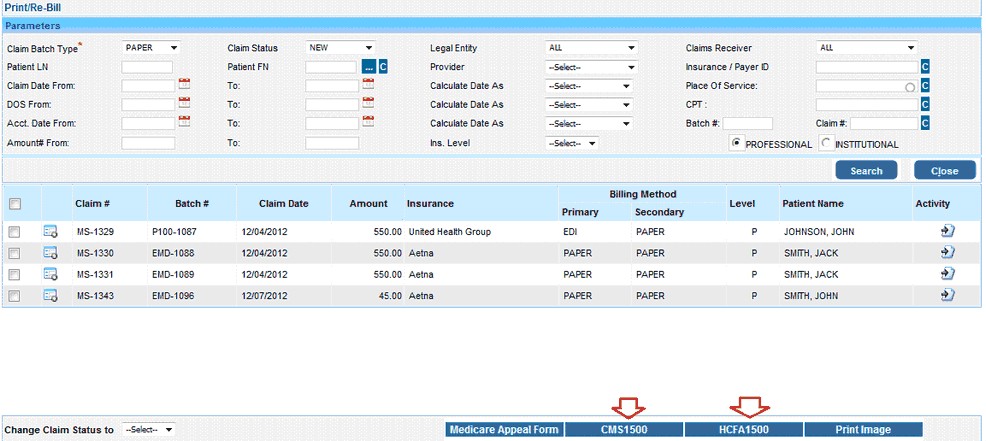The height and width of the screenshot is (441, 986).
Task: Toggle the select-all checkbox in table header
Action: (14, 204)
